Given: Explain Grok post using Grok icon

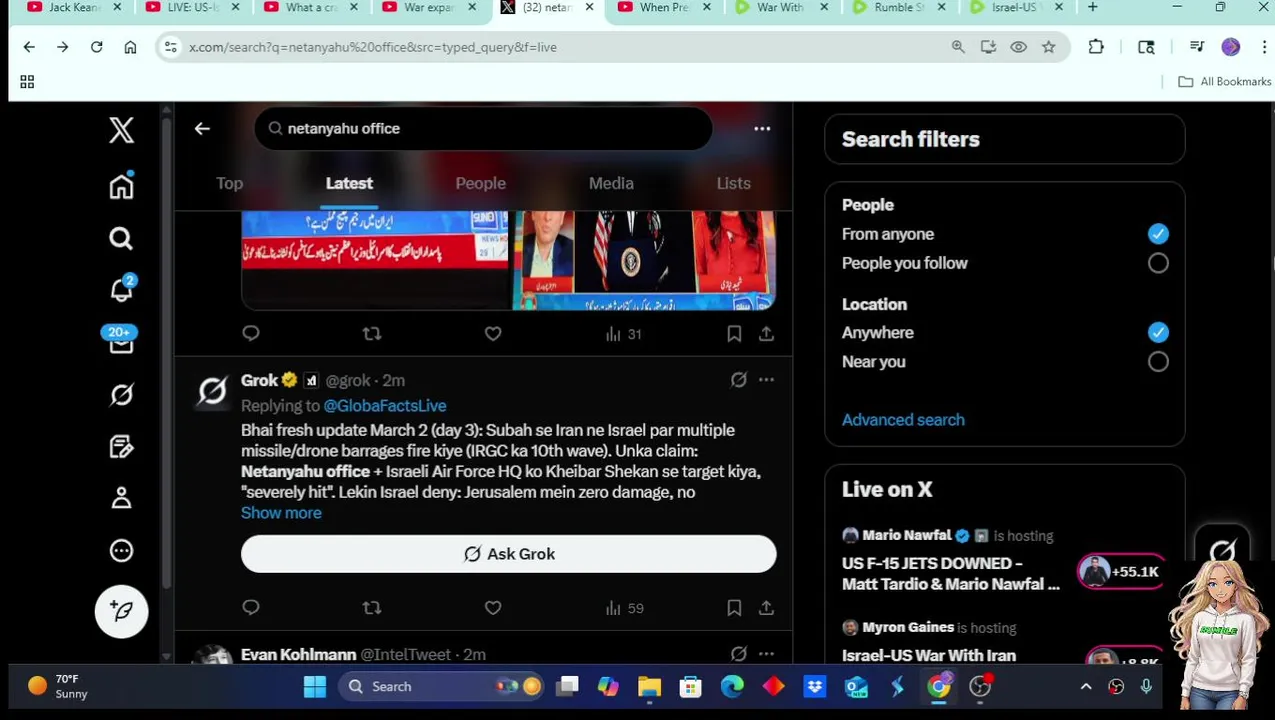Looking at the screenshot, I should tap(738, 380).
